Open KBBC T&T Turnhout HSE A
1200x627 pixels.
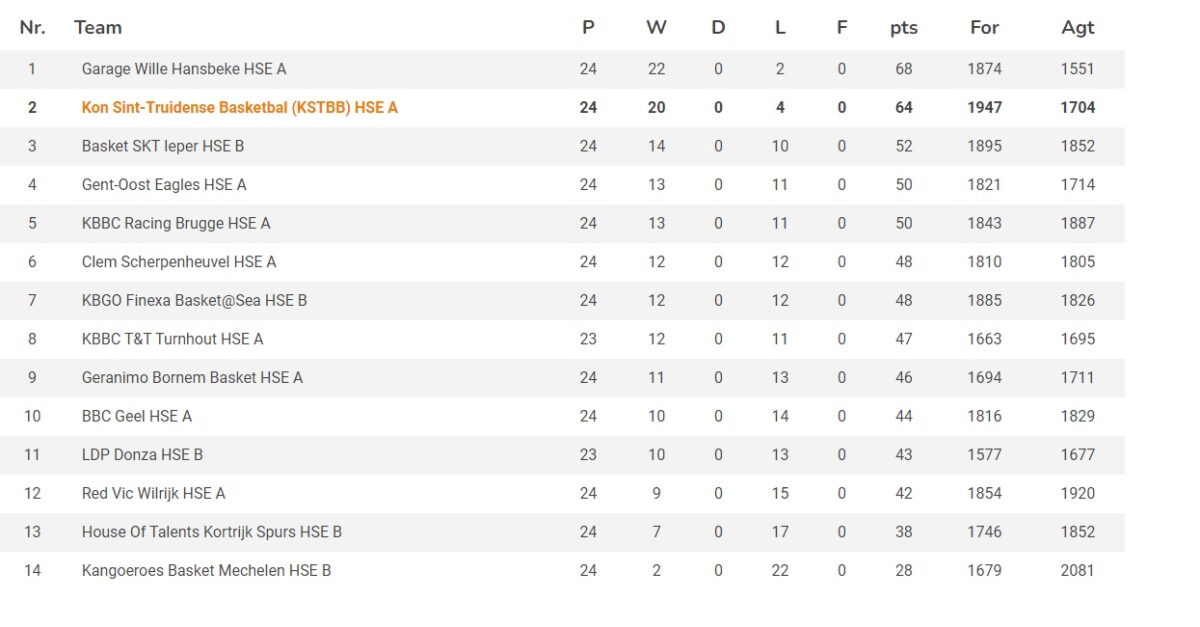(173, 339)
